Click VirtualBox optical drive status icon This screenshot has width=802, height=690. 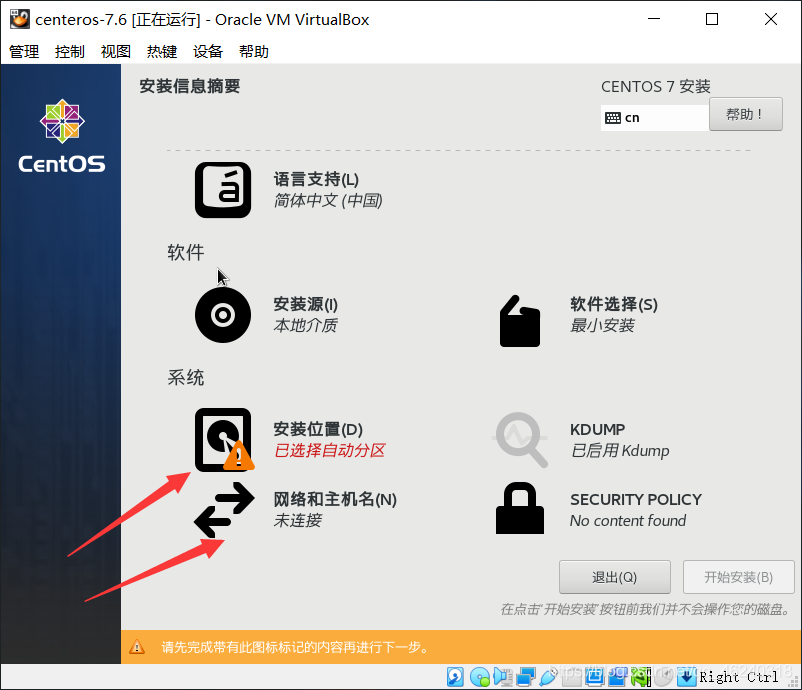[x=480, y=677]
